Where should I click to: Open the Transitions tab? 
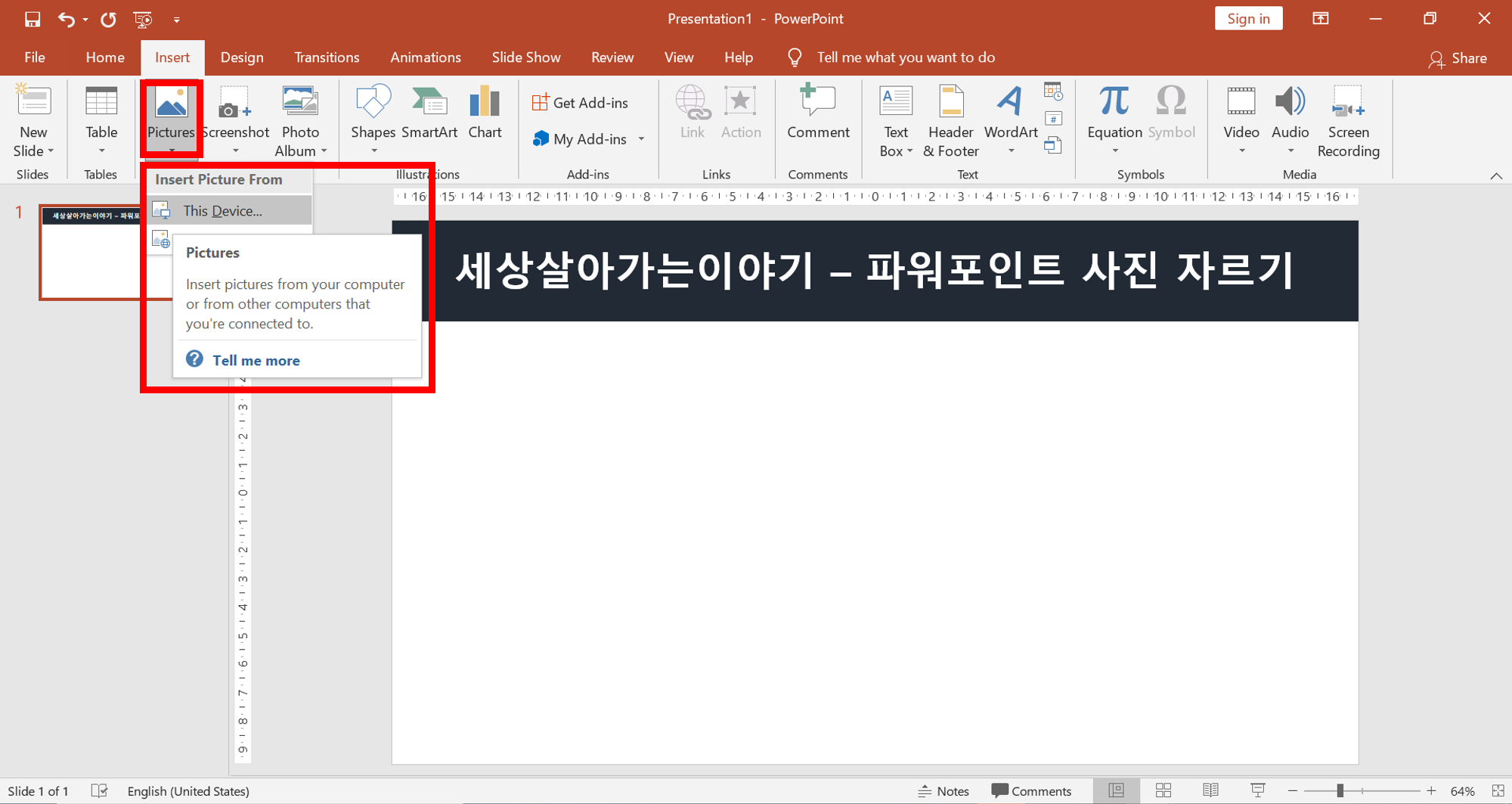[x=327, y=57]
